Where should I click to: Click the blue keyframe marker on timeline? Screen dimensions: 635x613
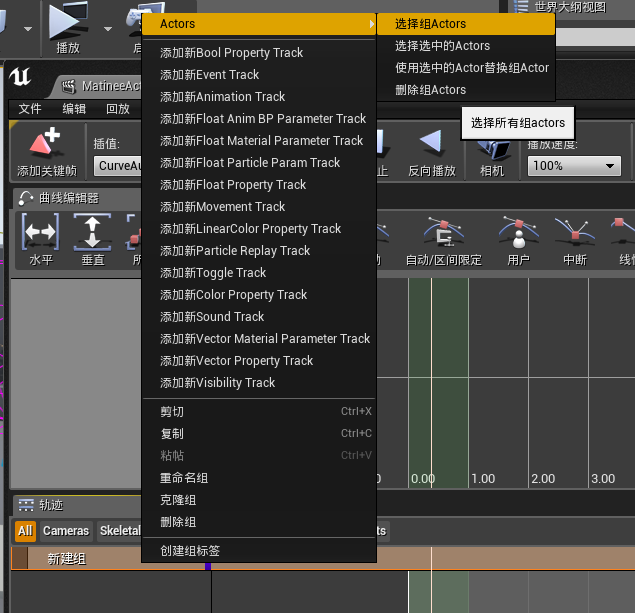(x=208, y=566)
